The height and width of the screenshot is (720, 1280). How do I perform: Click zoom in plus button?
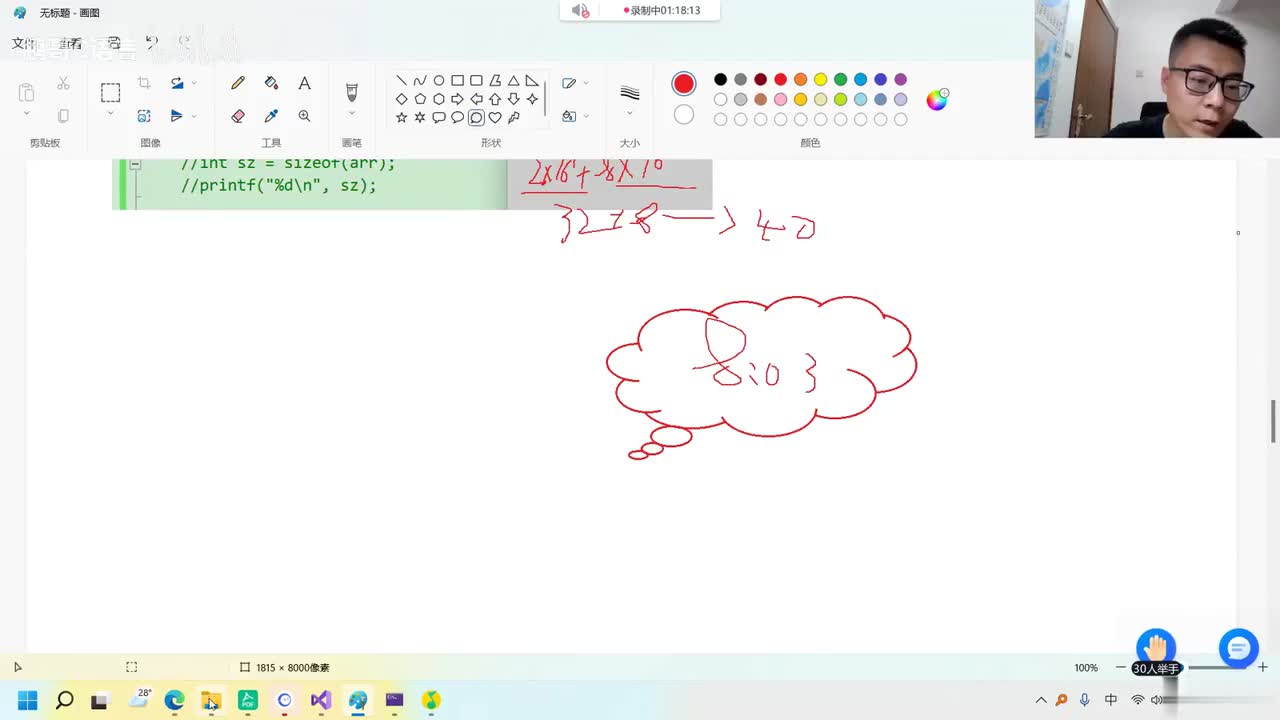click(x=1263, y=667)
